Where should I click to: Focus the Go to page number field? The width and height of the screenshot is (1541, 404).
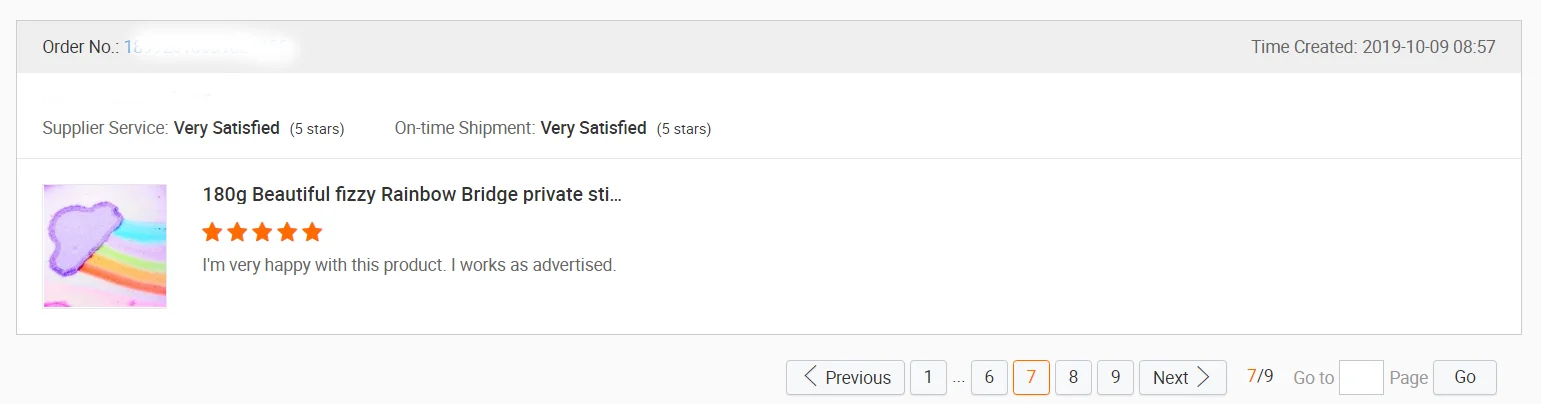(x=1360, y=377)
